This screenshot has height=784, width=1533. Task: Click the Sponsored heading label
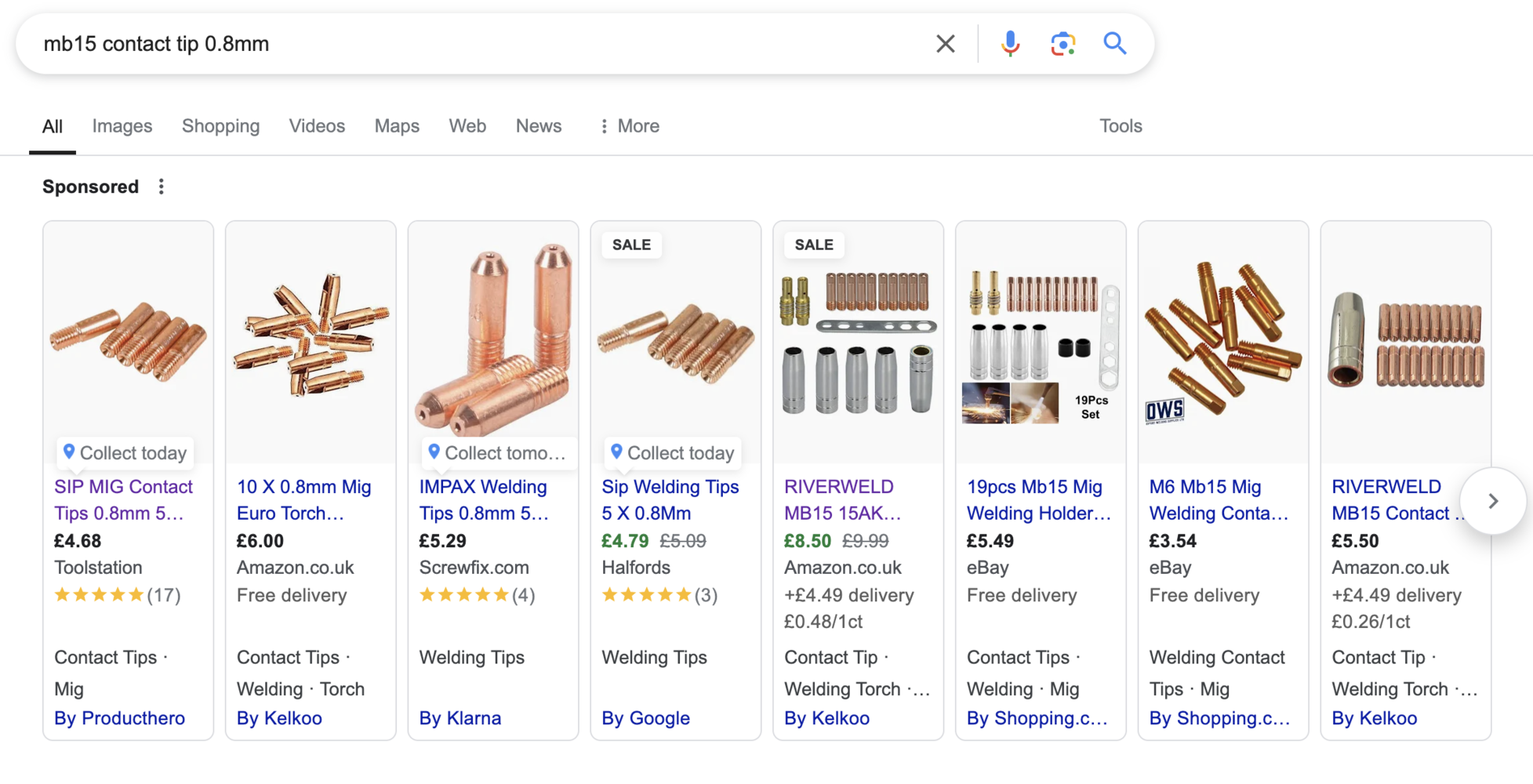(91, 187)
